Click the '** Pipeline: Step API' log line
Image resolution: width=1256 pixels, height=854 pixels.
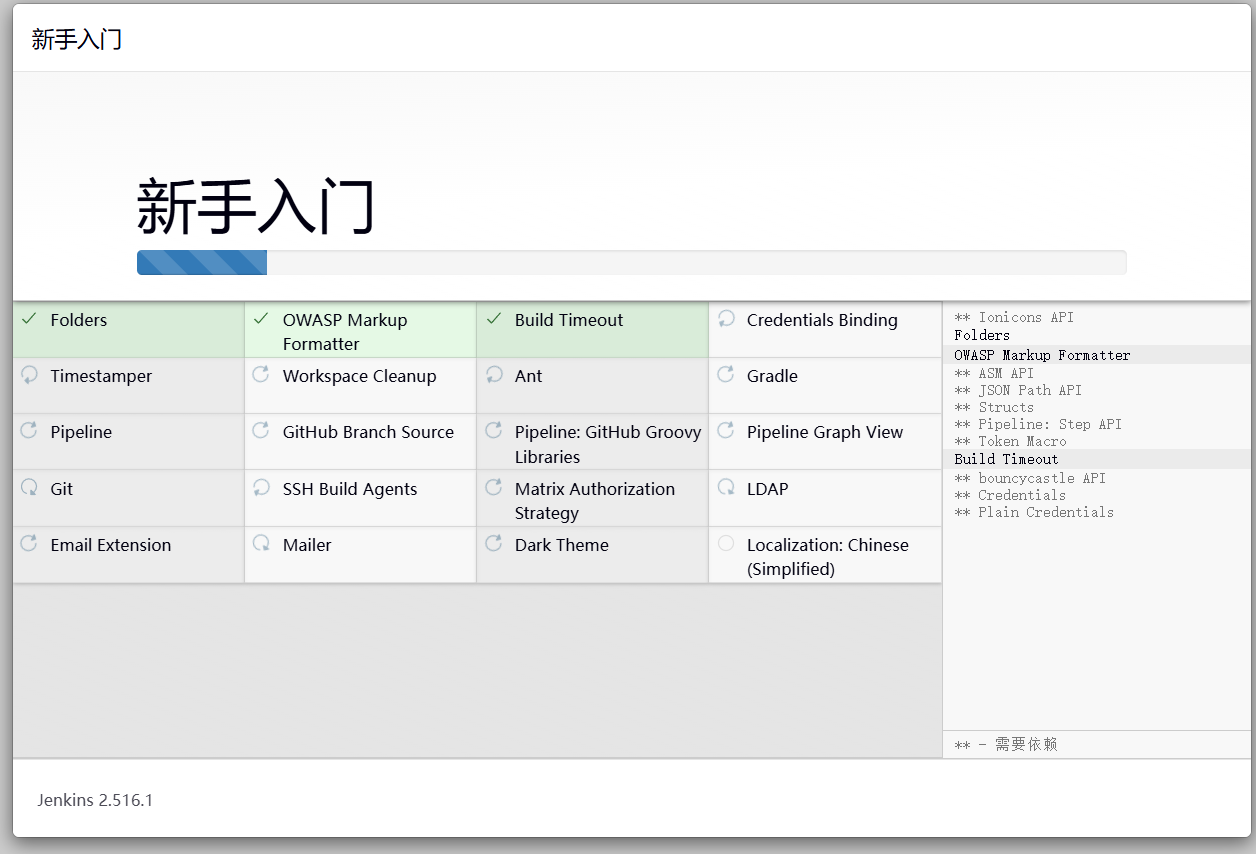click(x=1038, y=424)
